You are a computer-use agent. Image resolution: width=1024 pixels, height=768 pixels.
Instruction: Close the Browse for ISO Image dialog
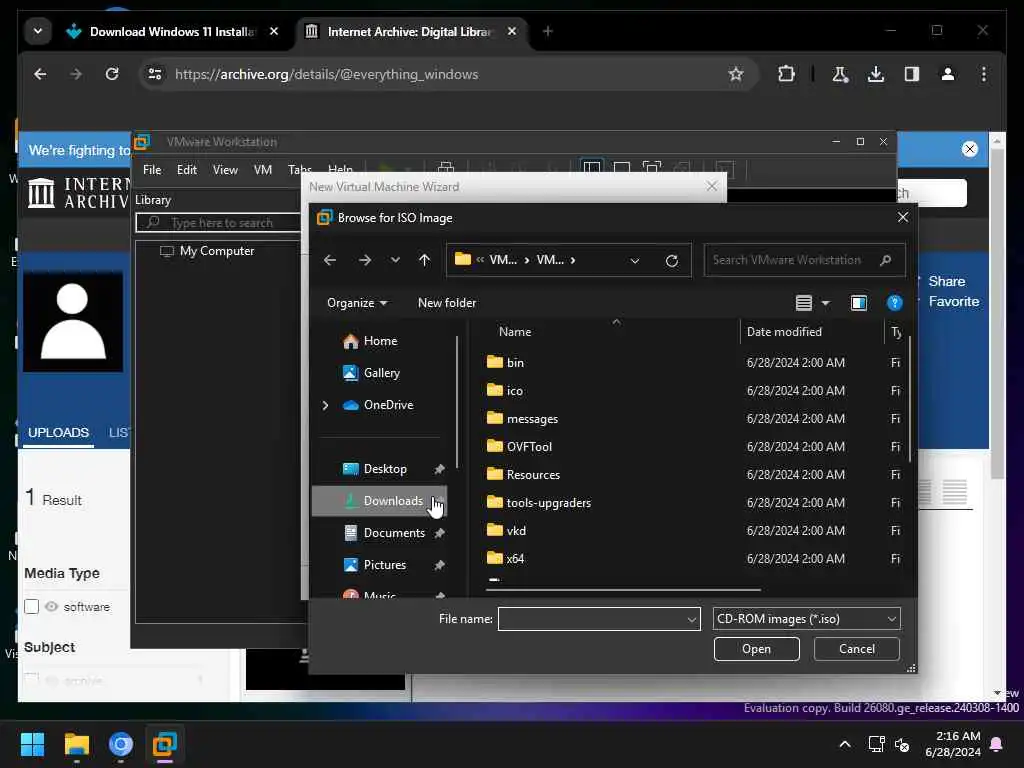click(903, 217)
